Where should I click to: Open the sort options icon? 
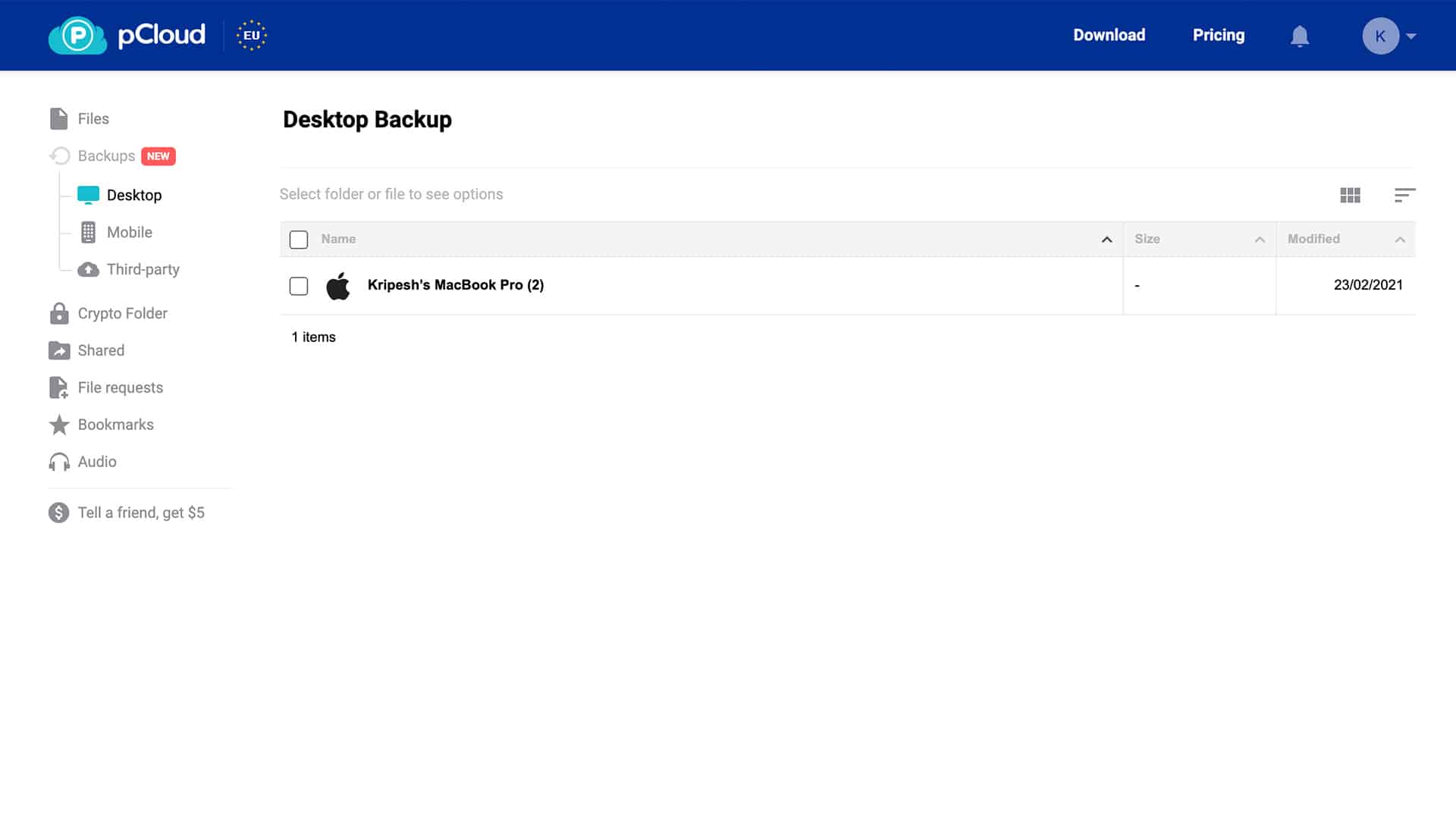point(1404,195)
